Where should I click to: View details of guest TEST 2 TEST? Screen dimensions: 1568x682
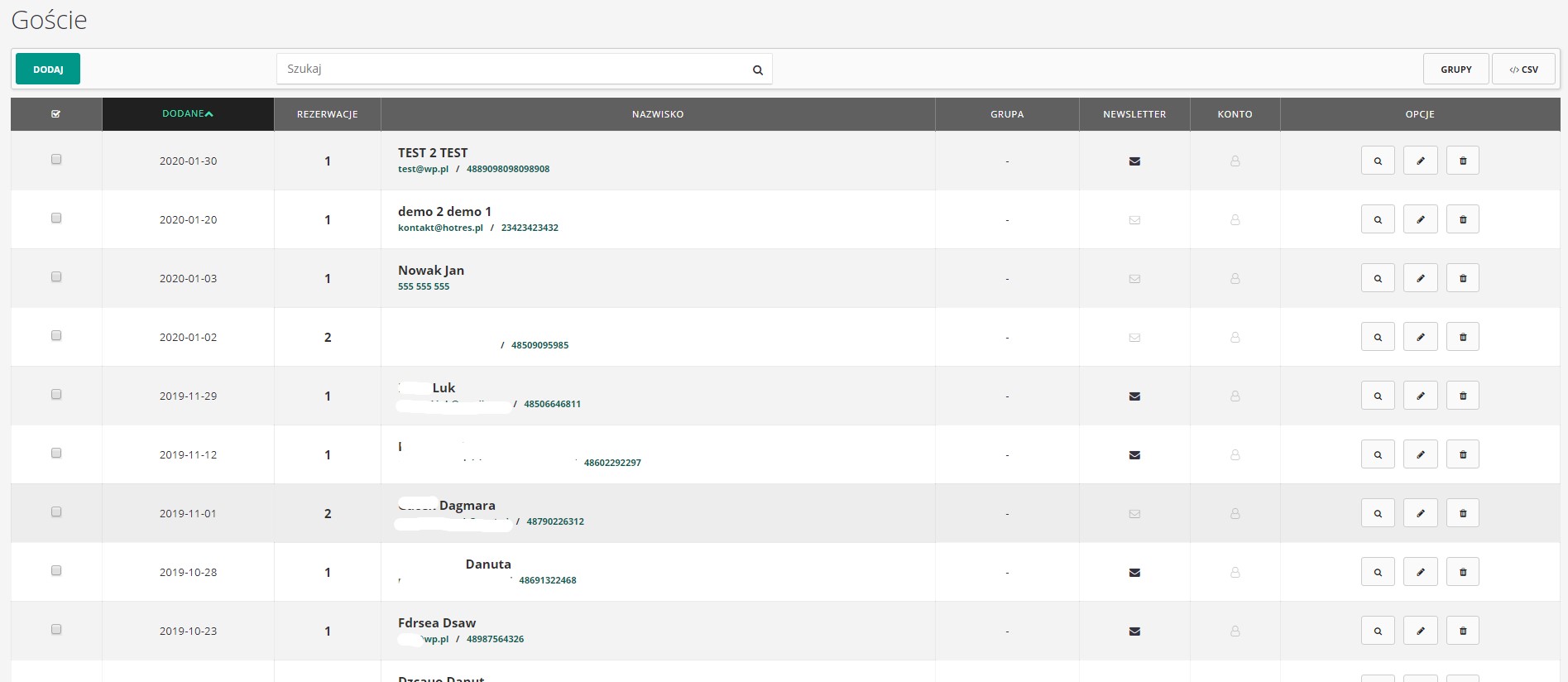1378,161
